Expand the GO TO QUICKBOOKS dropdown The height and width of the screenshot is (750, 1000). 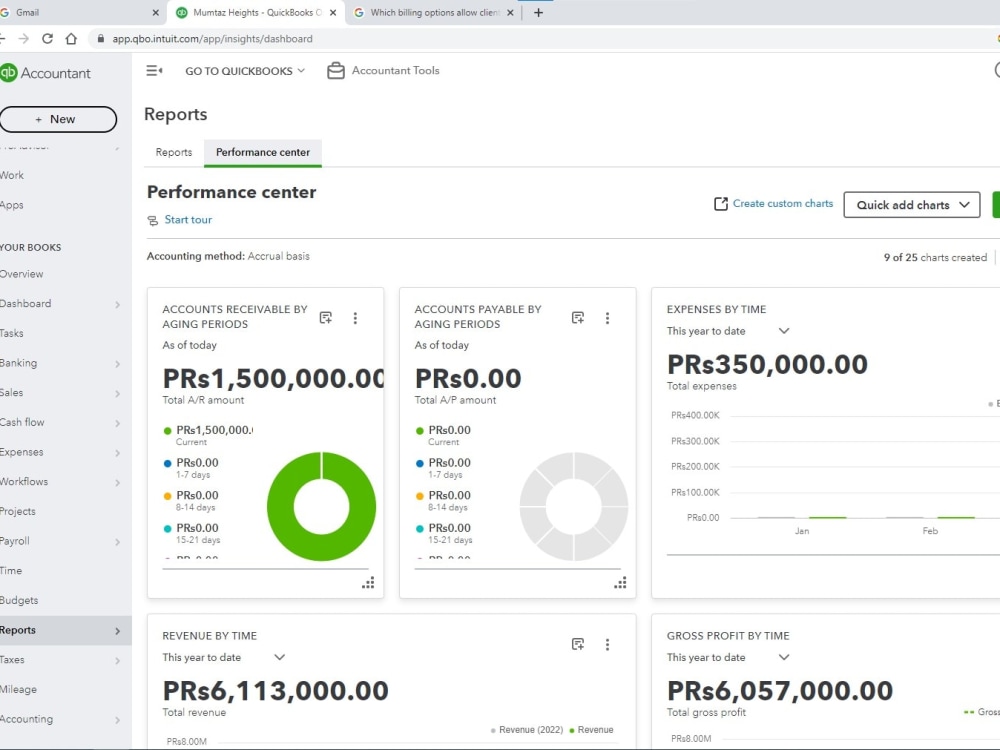243,70
